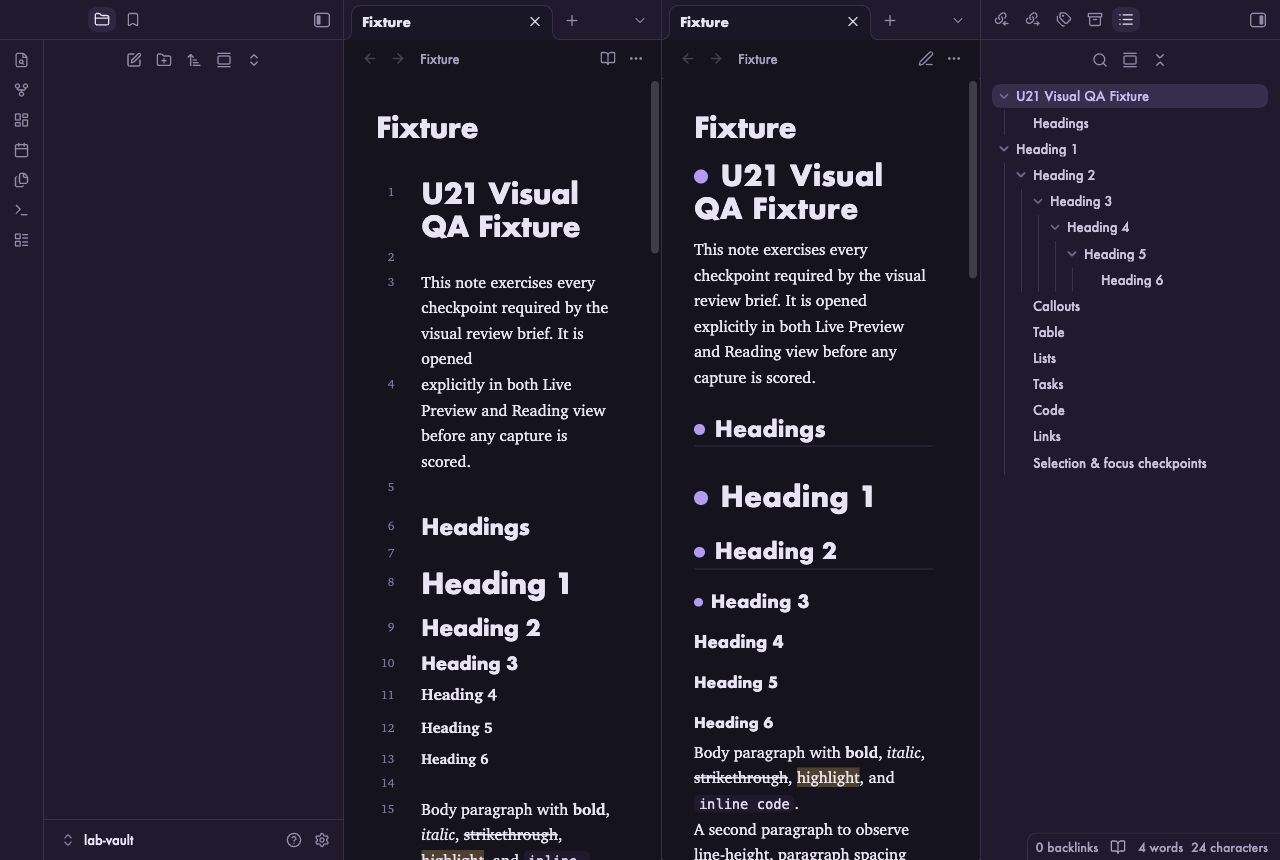Open the Outgoing links sidebar tab icon
1280x860 pixels.
pos(1033,20)
